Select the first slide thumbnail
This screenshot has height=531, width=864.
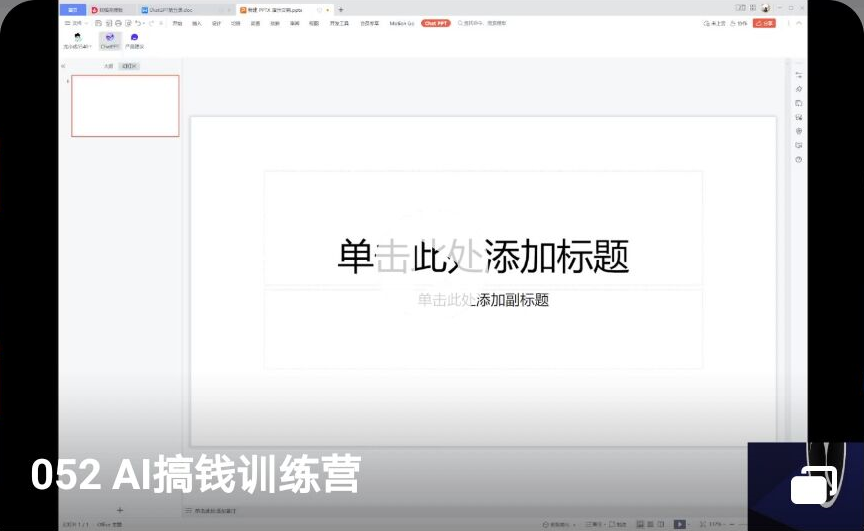tap(125, 105)
